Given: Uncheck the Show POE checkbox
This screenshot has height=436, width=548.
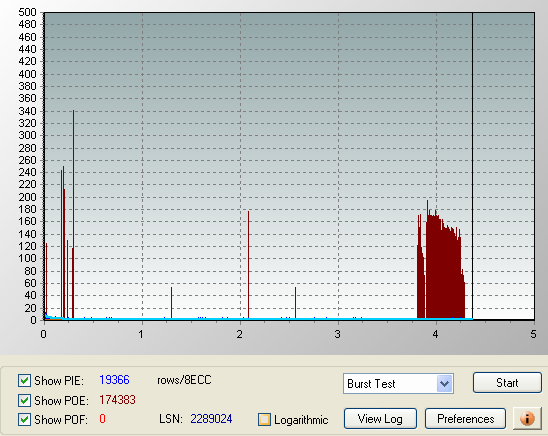Looking at the screenshot, I should point(24,400).
